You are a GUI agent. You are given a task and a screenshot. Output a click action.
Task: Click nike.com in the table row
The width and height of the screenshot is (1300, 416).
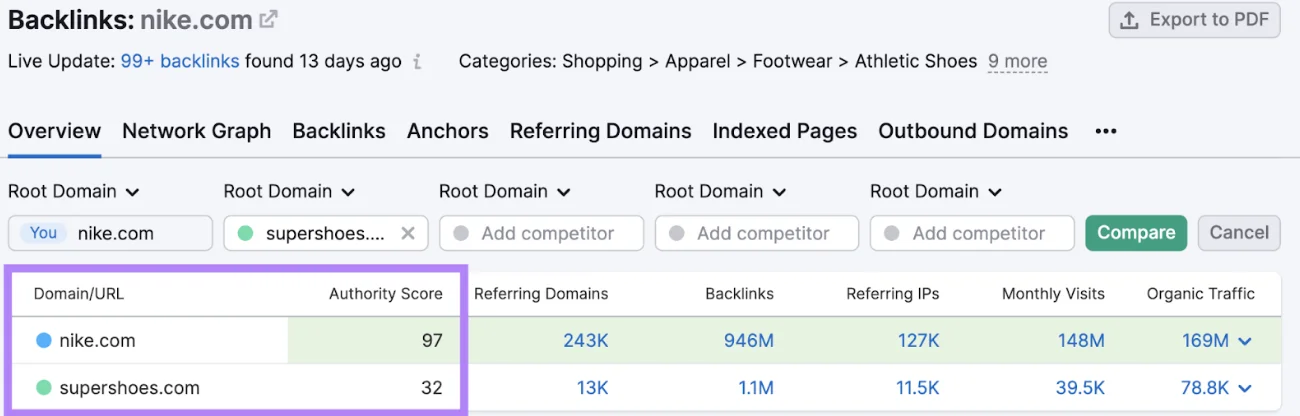tap(97, 341)
